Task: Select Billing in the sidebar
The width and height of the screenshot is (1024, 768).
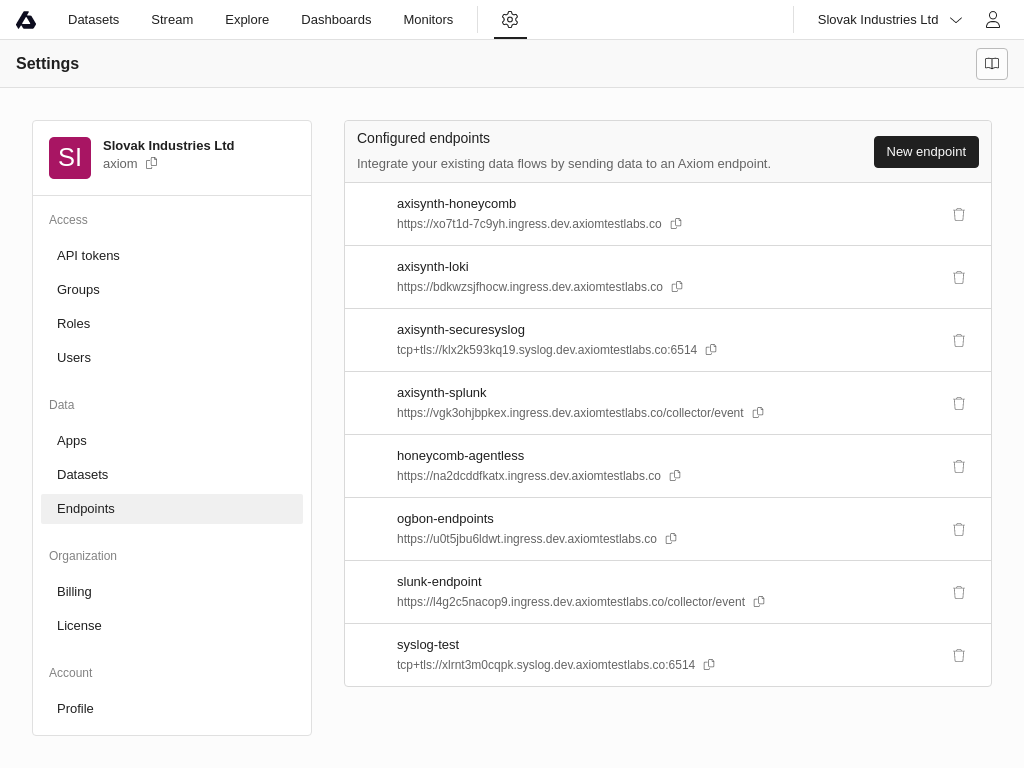Action: [x=74, y=591]
